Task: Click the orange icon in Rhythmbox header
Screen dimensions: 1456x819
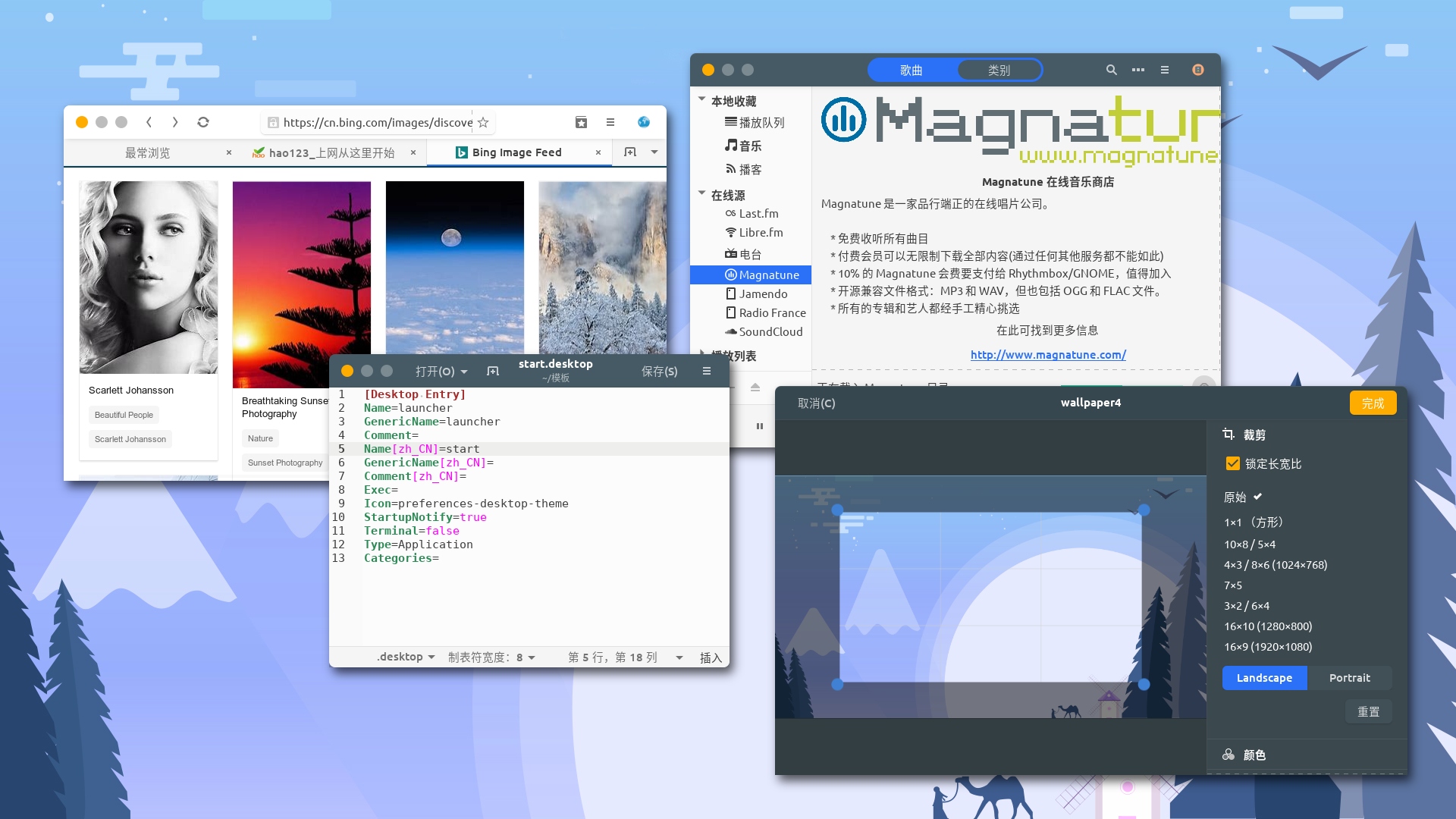Action: 1198,70
